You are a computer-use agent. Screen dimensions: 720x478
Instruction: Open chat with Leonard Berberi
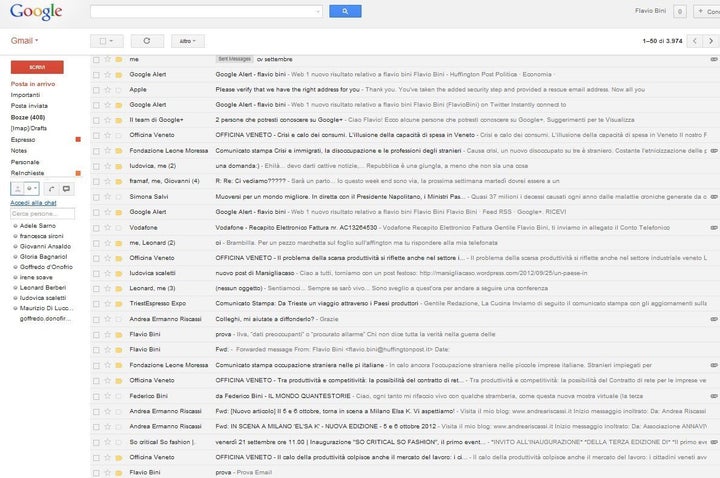[x=43, y=287]
